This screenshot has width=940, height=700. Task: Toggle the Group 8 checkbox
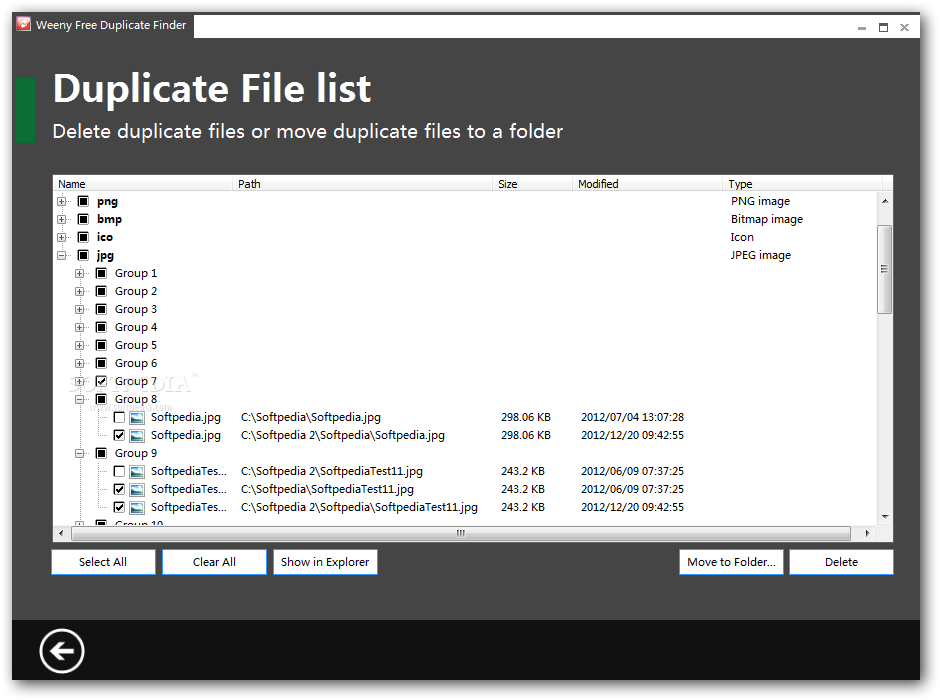tap(101, 399)
